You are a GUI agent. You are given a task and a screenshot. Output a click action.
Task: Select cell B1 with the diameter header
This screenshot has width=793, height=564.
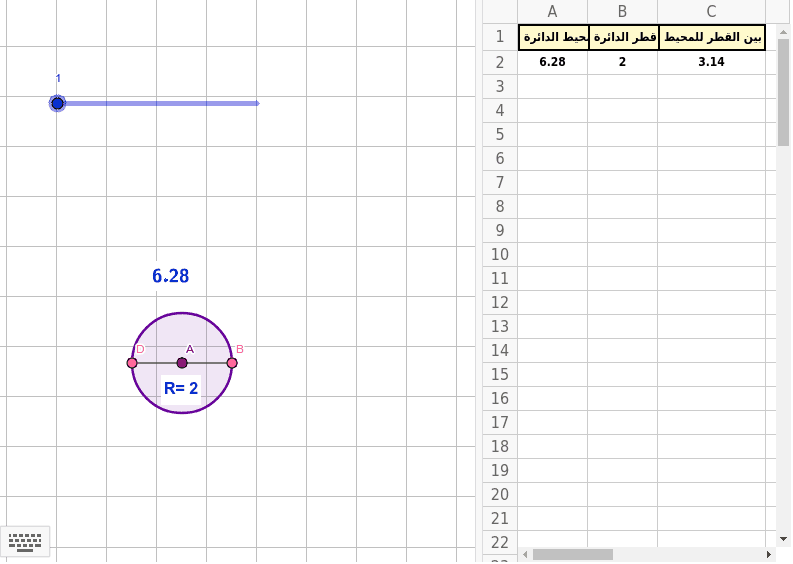[x=624, y=37]
